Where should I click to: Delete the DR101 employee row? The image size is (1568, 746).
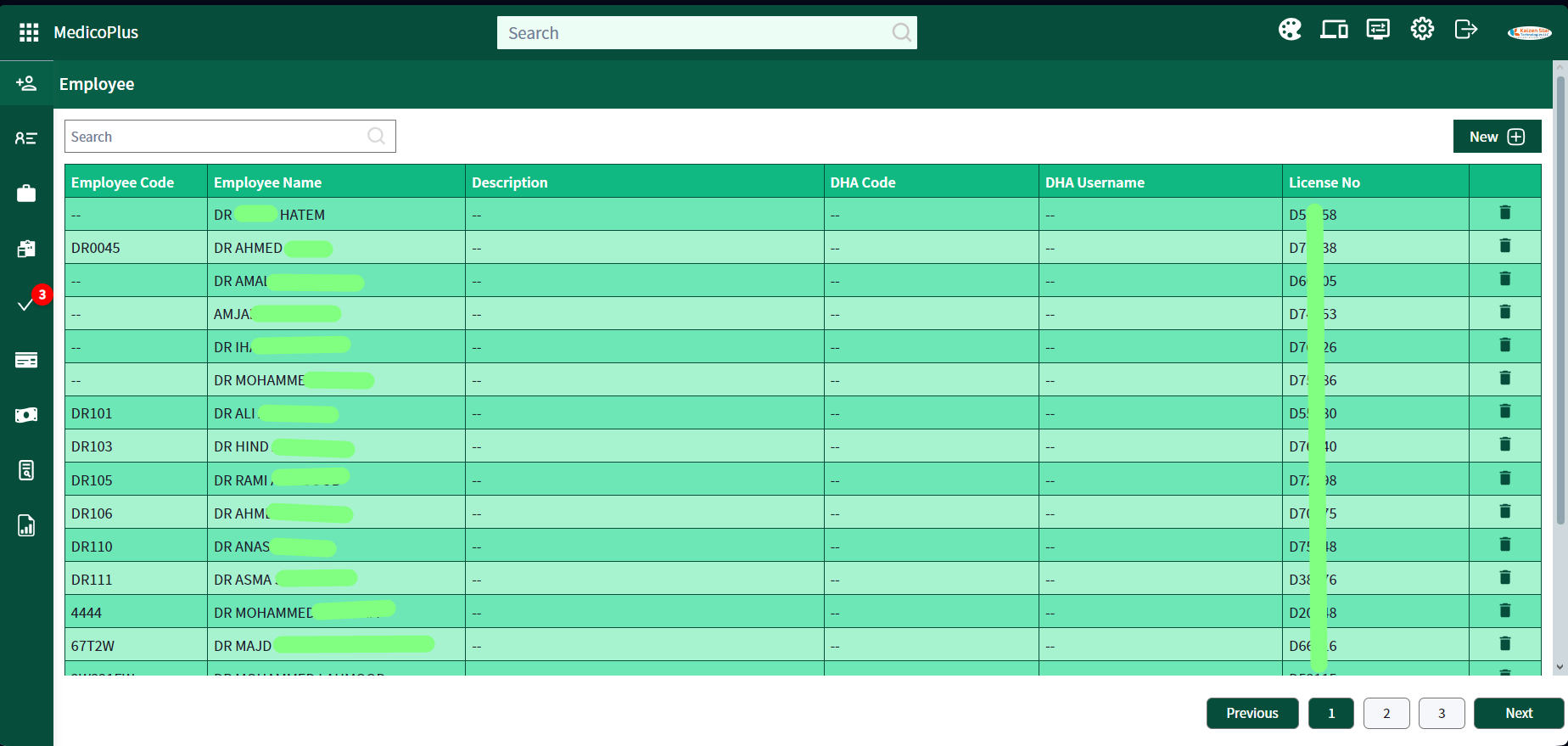pyautogui.click(x=1504, y=412)
